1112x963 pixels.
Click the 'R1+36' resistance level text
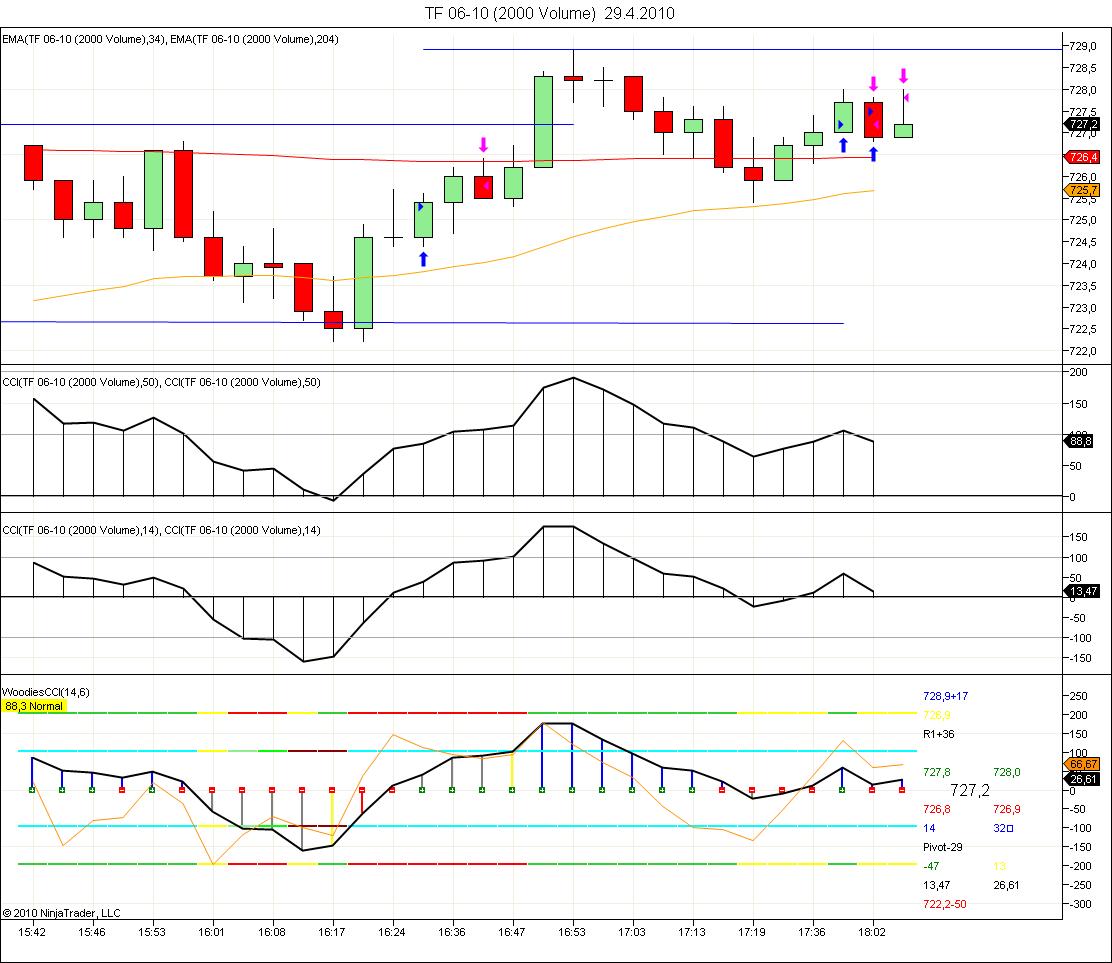[x=940, y=733]
